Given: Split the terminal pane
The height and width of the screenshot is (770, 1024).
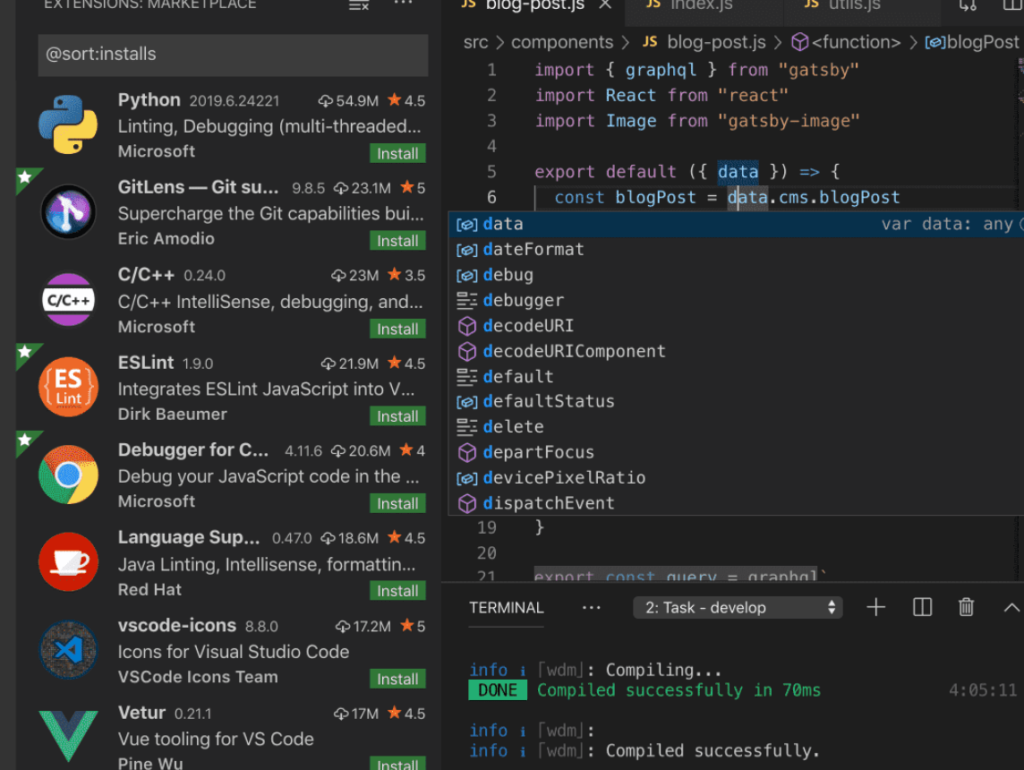Looking at the screenshot, I should 921,607.
